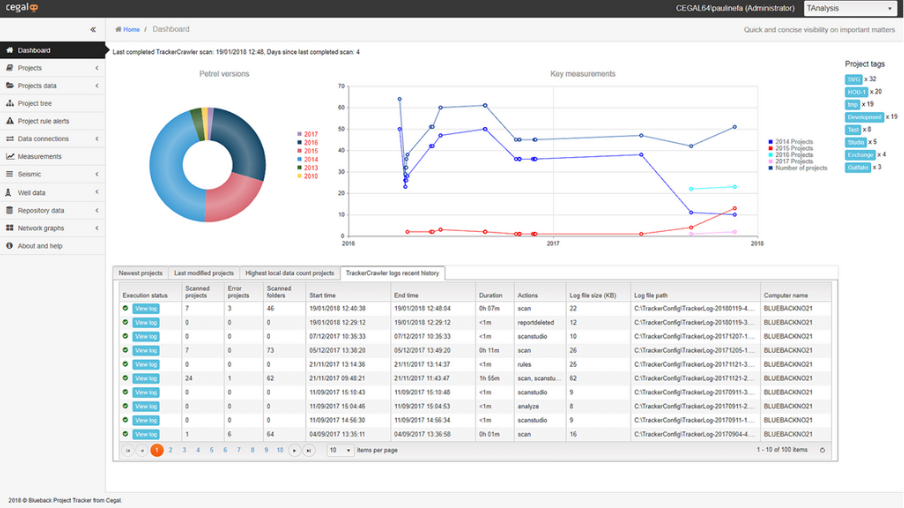Image resolution: width=904 pixels, height=508 pixels.
Task: Open the TAnalysis dropdown in header
Action: click(x=850, y=8)
